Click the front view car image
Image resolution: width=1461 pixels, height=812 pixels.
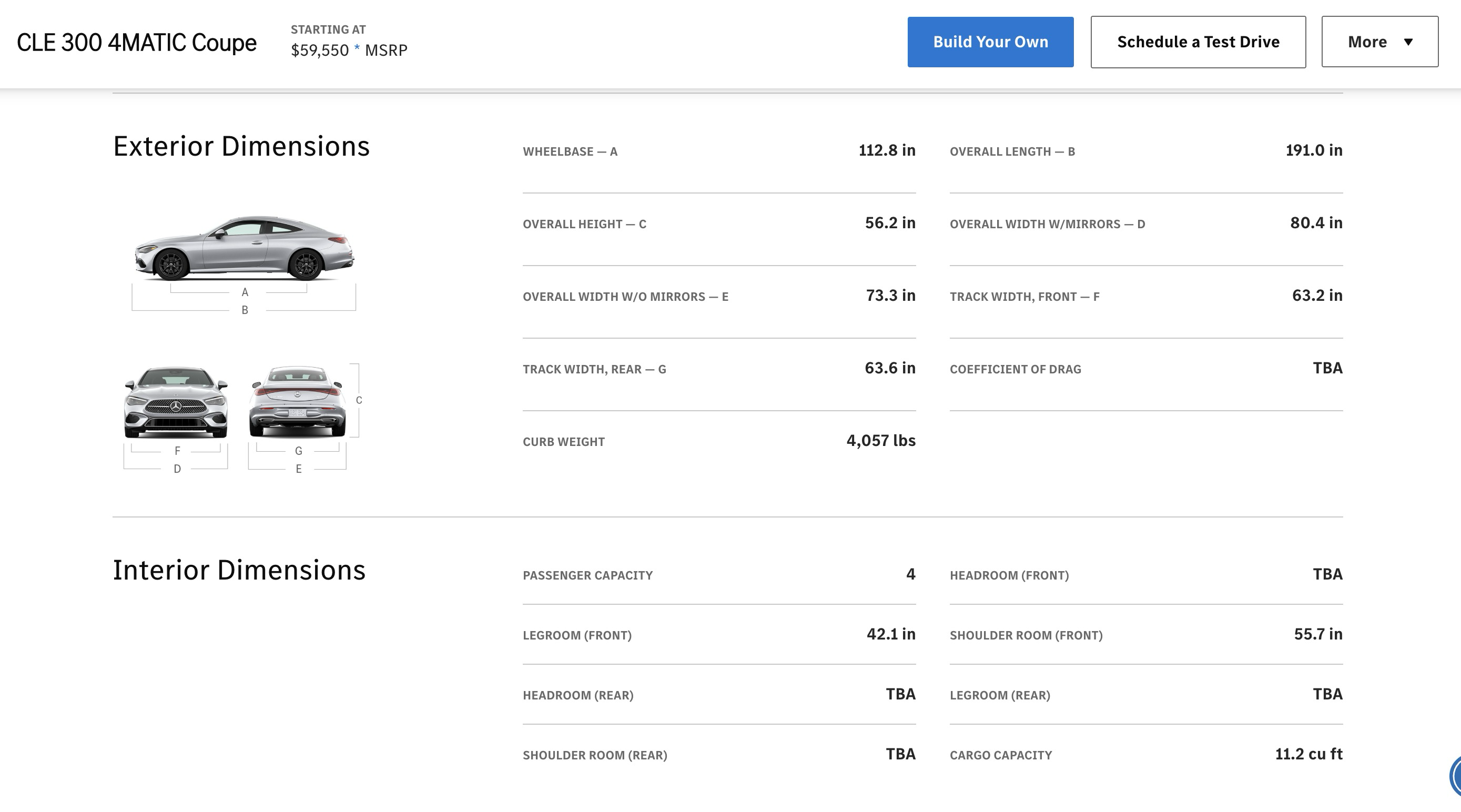tap(176, 402)
